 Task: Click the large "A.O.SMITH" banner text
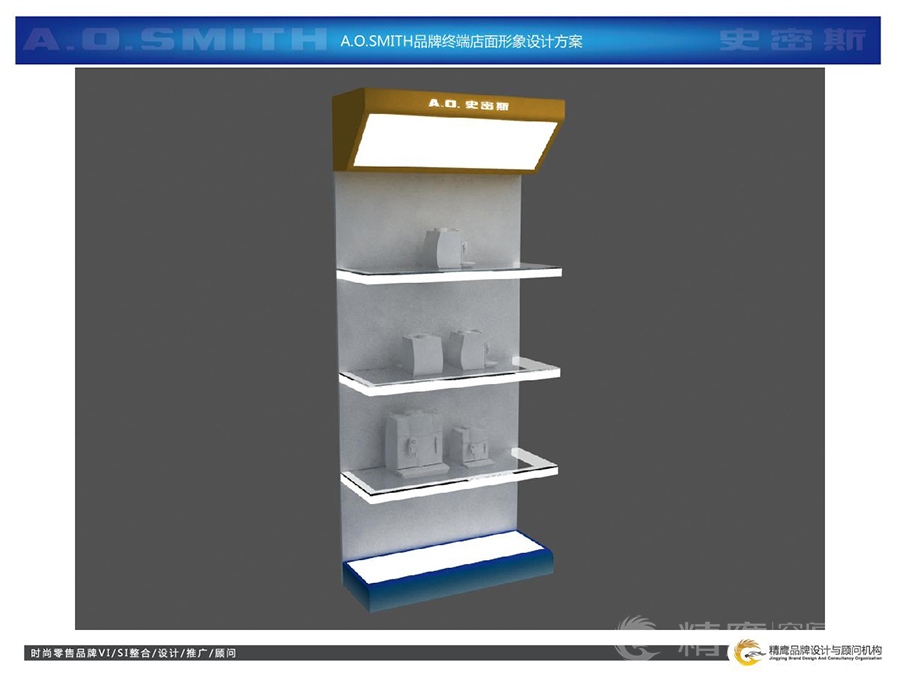coord(175,40)
